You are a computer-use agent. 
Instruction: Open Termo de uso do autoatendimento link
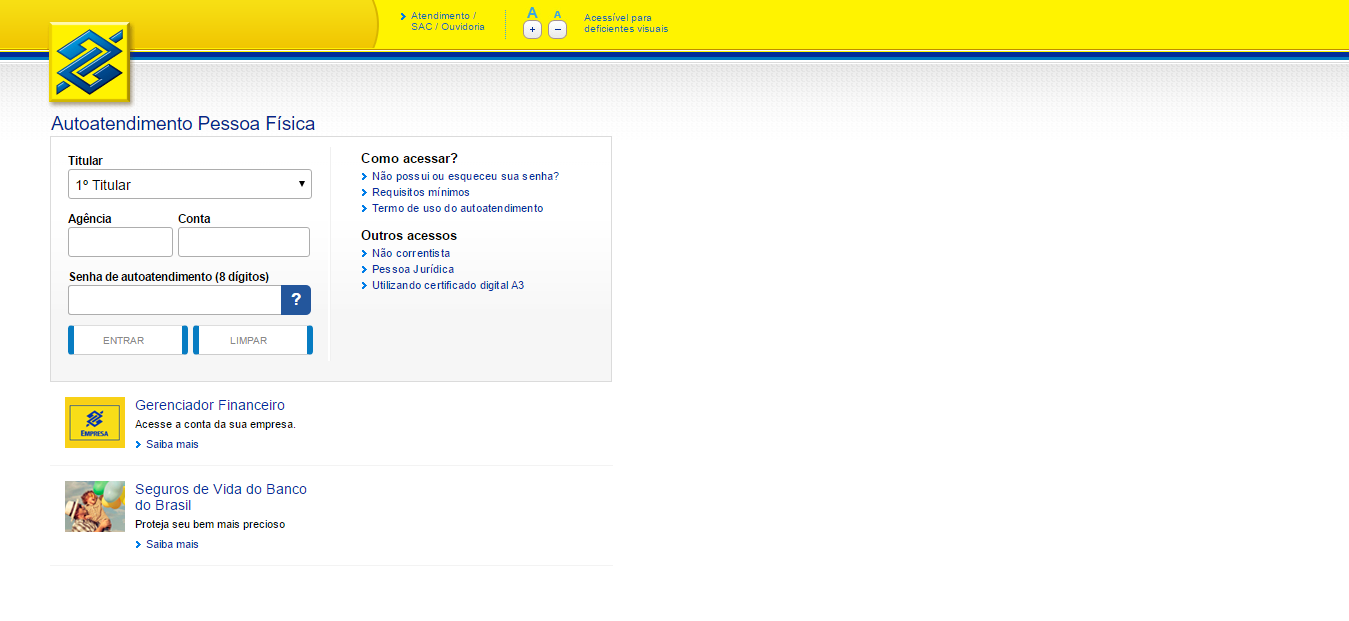458,208
